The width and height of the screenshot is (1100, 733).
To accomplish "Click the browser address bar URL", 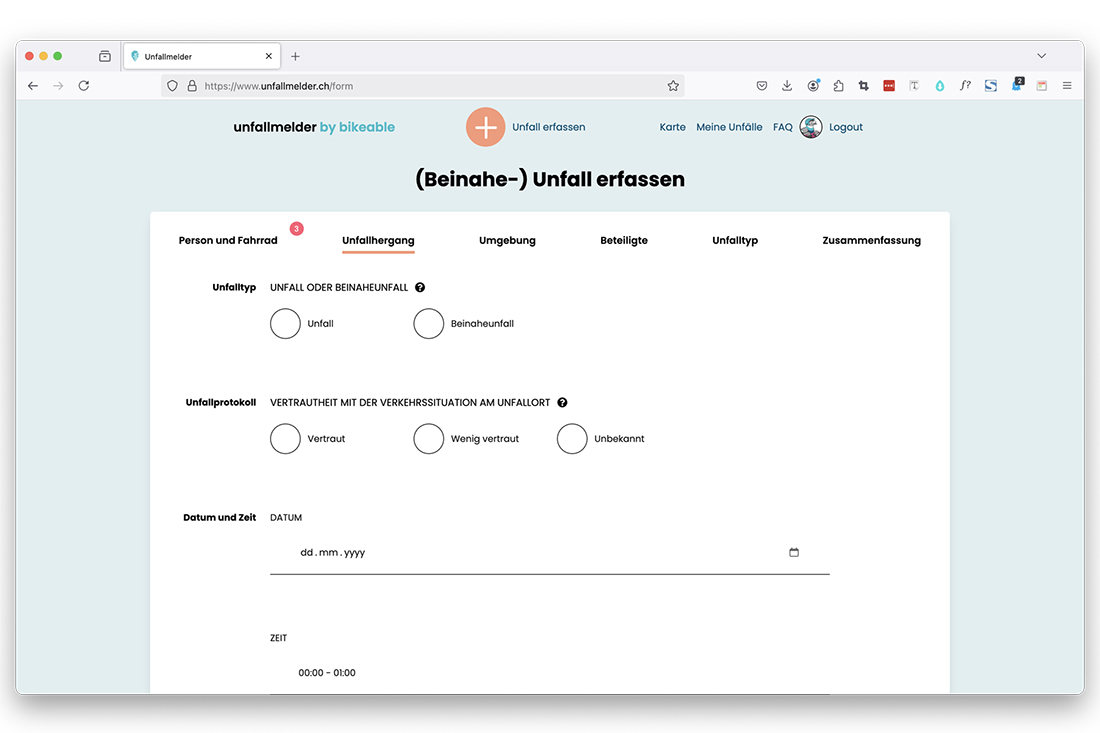I will [x=421, y=86].
